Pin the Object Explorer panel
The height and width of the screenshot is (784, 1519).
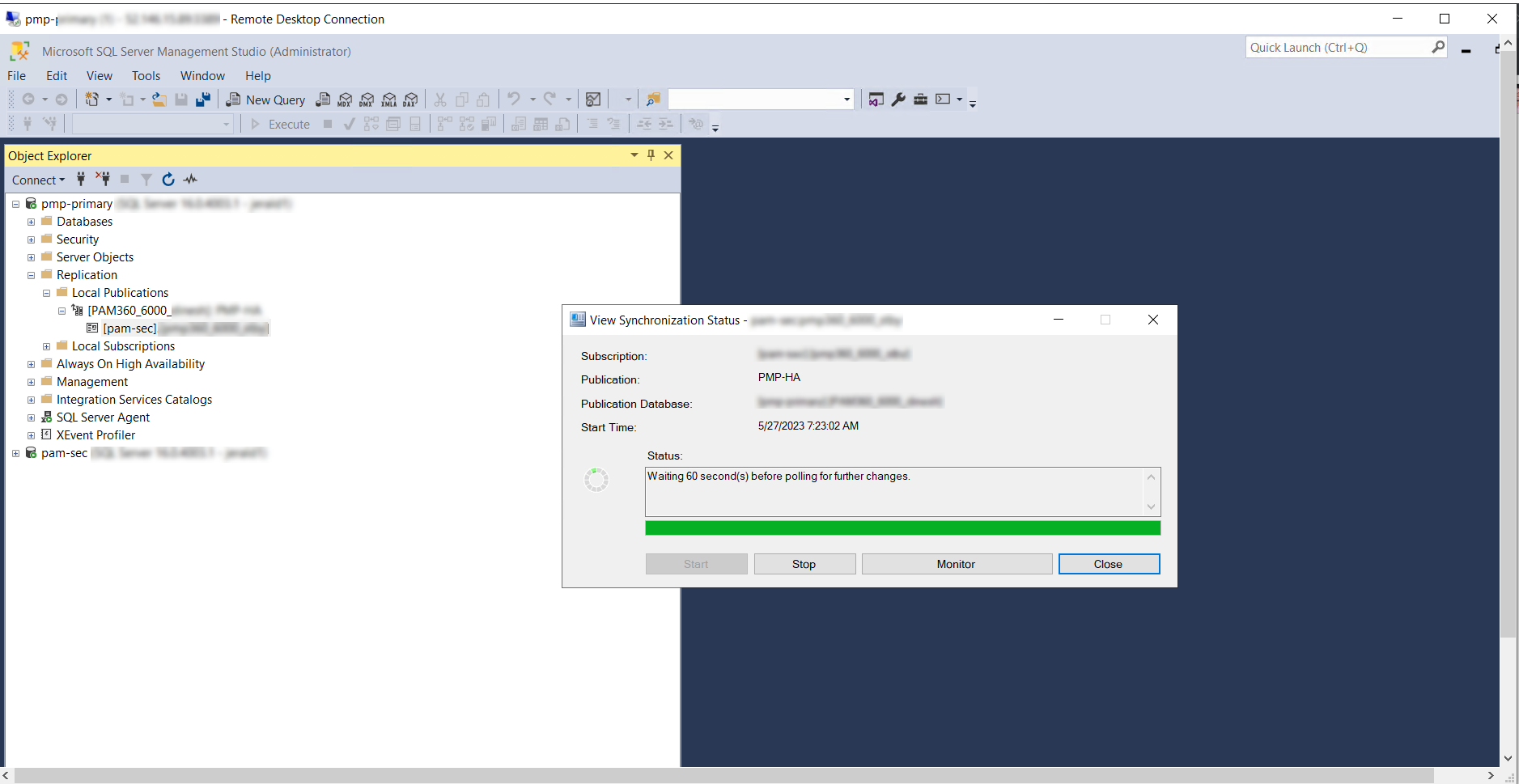click(651, 155)
